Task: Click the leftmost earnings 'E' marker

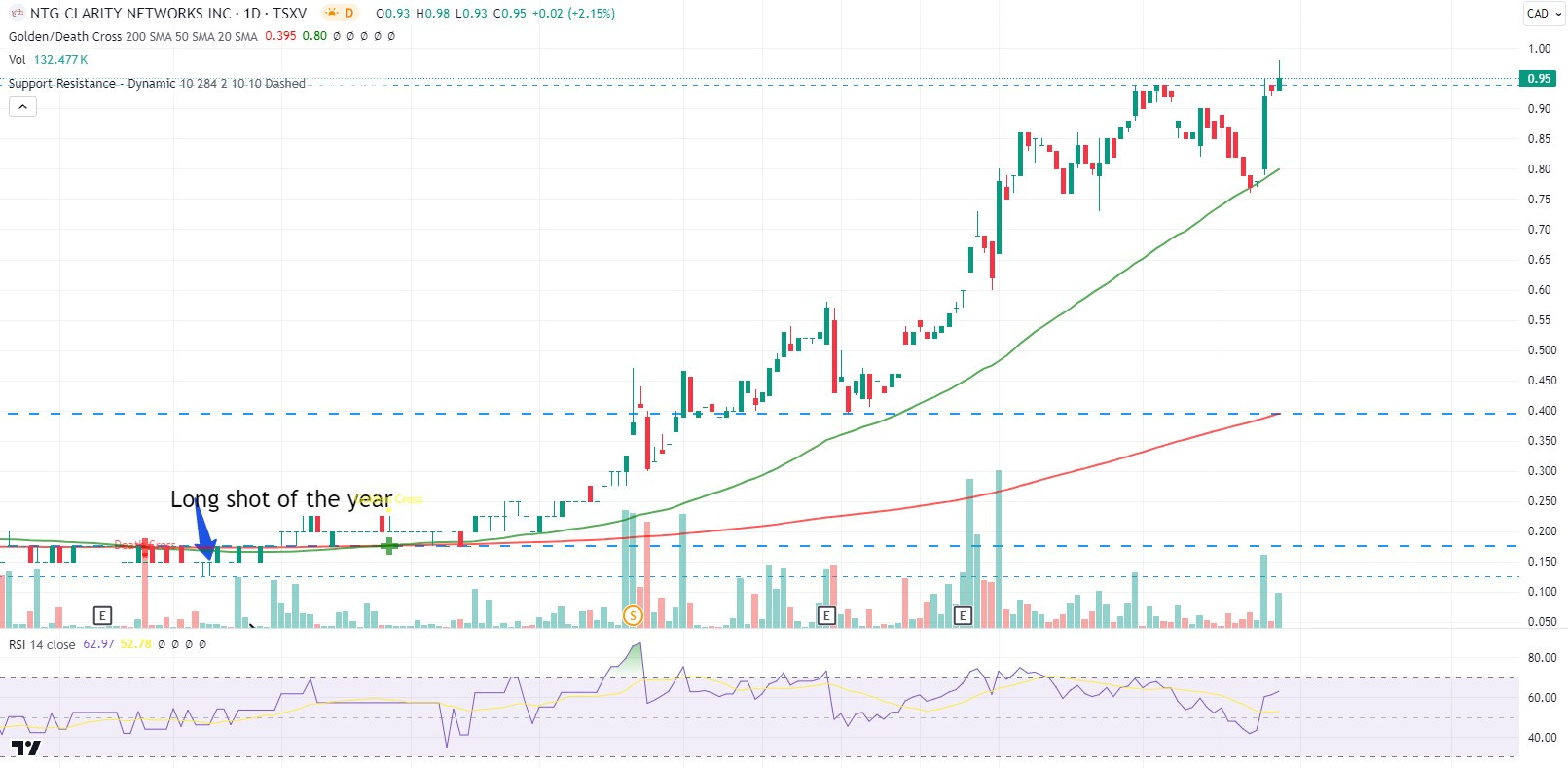Action: [x=102, y=615]
